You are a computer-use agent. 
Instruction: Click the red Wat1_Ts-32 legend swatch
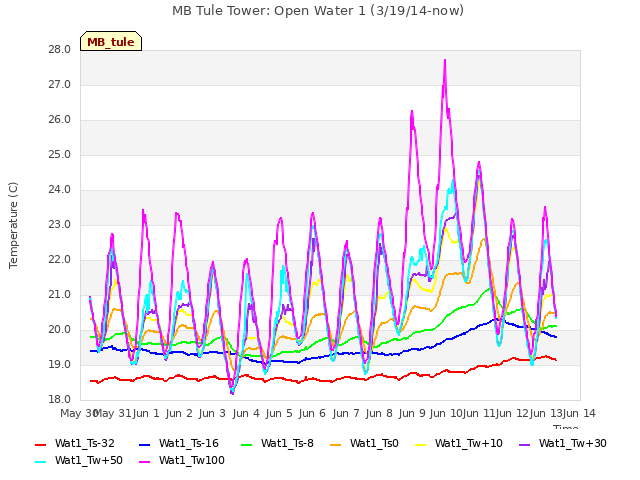[x=40, y=444]
